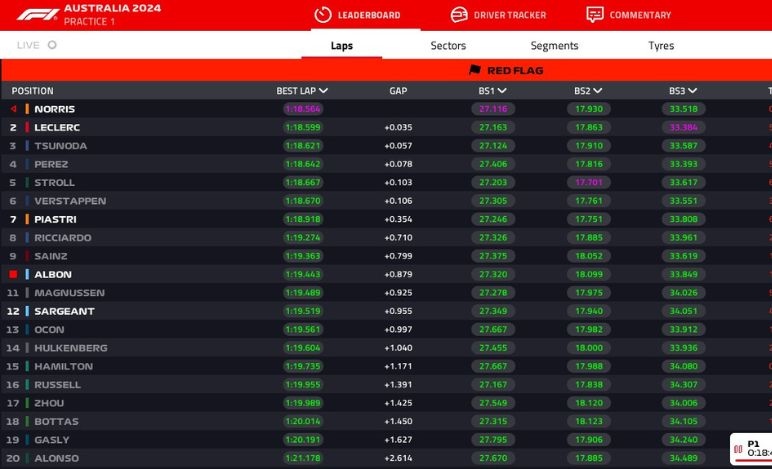This screenshot has width=772, height=469.
Task: Click the Leaderboard stopwatch icon
Action: pos(322,15)
